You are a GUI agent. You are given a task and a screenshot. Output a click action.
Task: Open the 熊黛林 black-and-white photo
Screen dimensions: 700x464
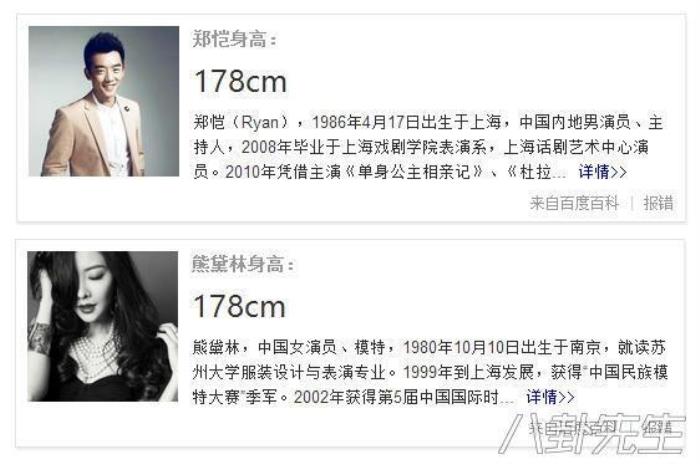103,326
